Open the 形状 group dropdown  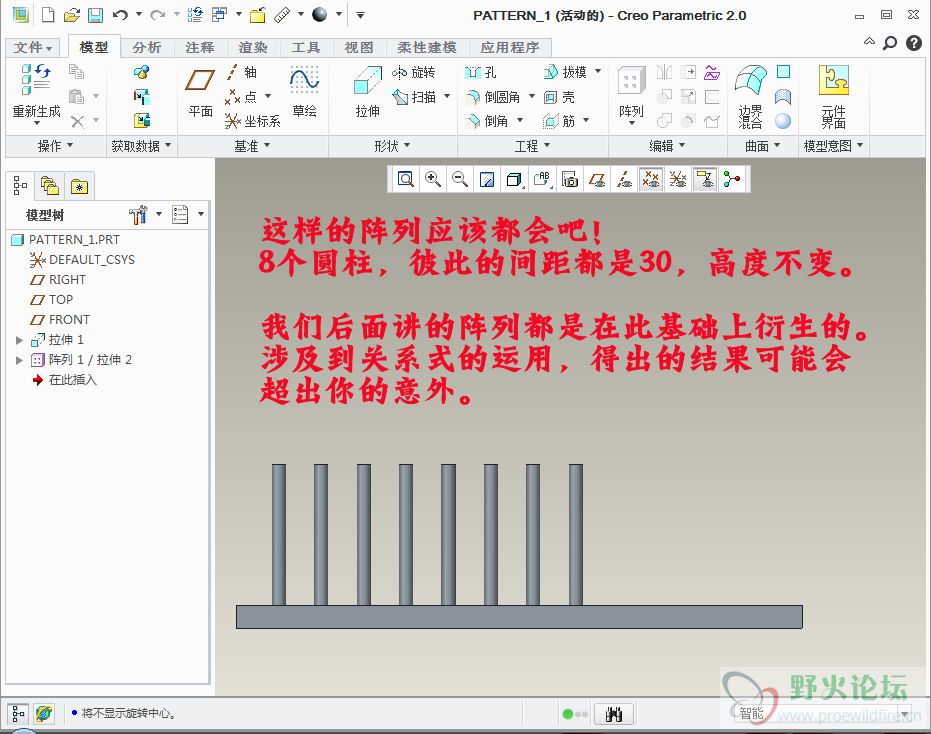[392, 145]
